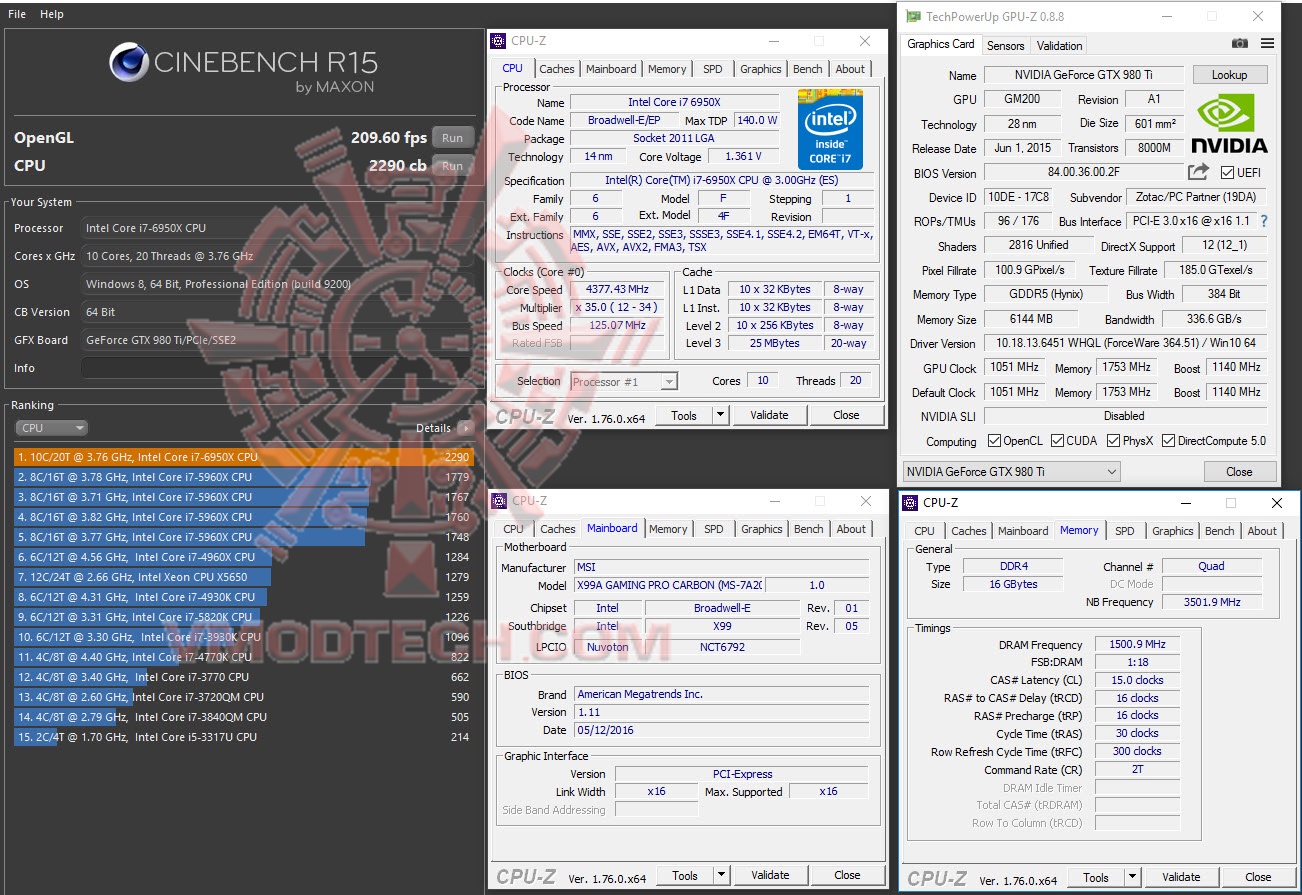Click the Tools button in the Memory CPU-Z window
The image size is (1302, 895).
[x=1096, y=878]
